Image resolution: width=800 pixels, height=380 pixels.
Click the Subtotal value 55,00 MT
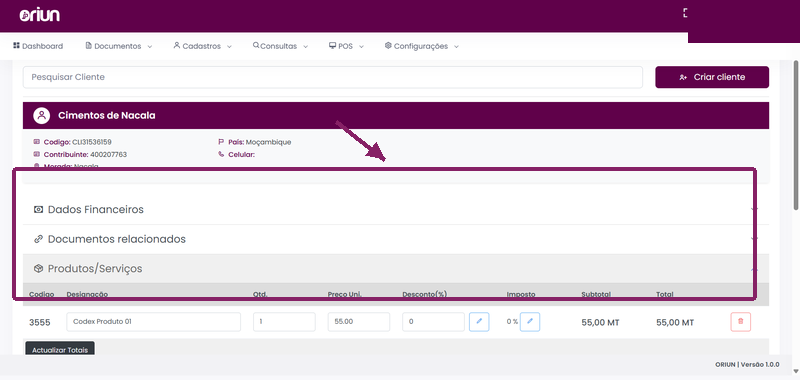coord(601,322)
